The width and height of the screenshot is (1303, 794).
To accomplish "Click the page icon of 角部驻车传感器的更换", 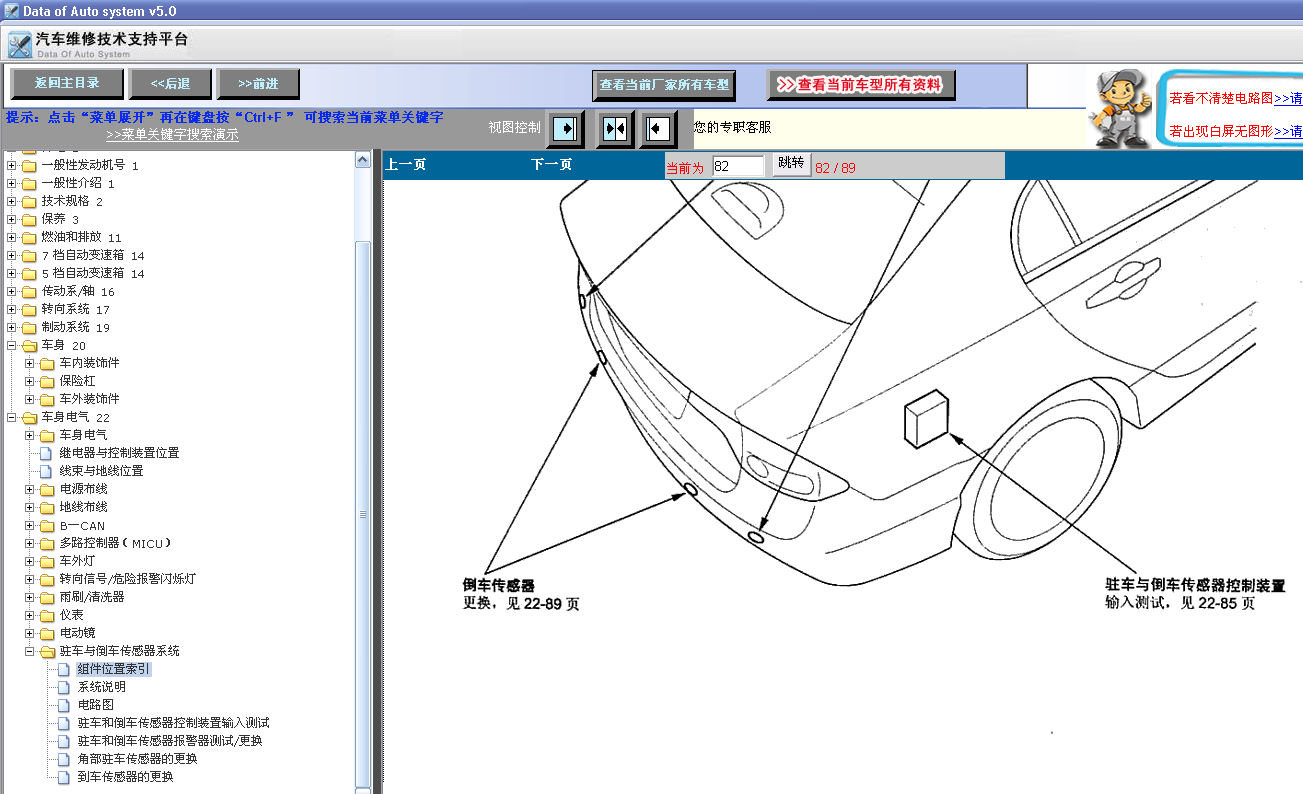I will click(64, 759).
